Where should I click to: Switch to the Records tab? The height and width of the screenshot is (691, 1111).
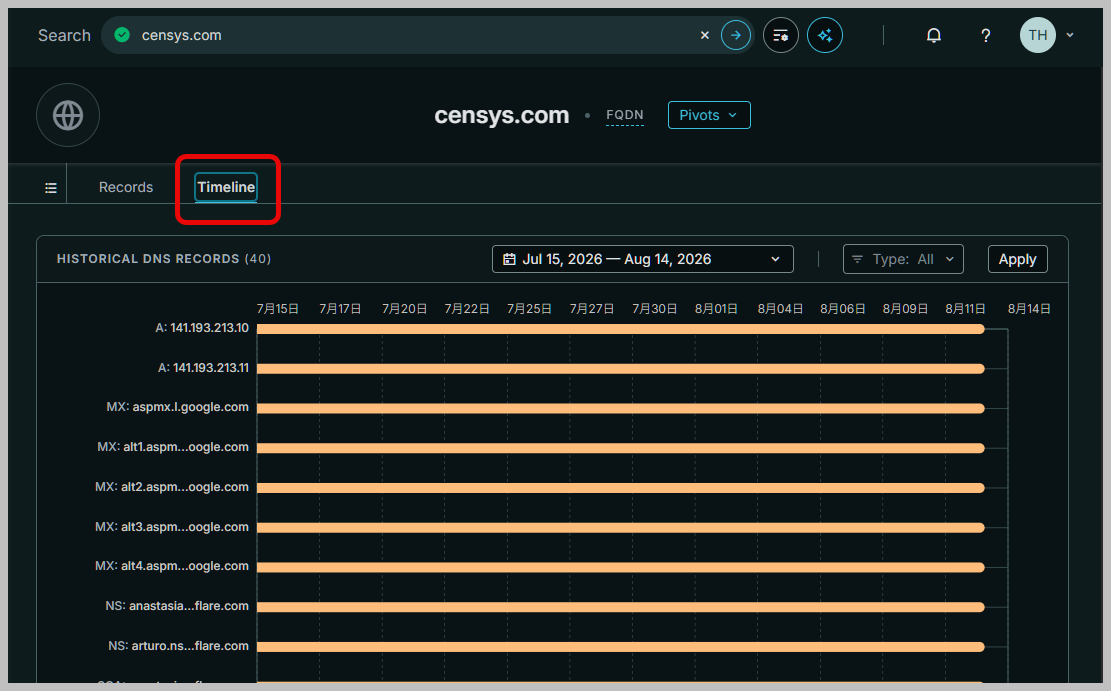point(125,187)
